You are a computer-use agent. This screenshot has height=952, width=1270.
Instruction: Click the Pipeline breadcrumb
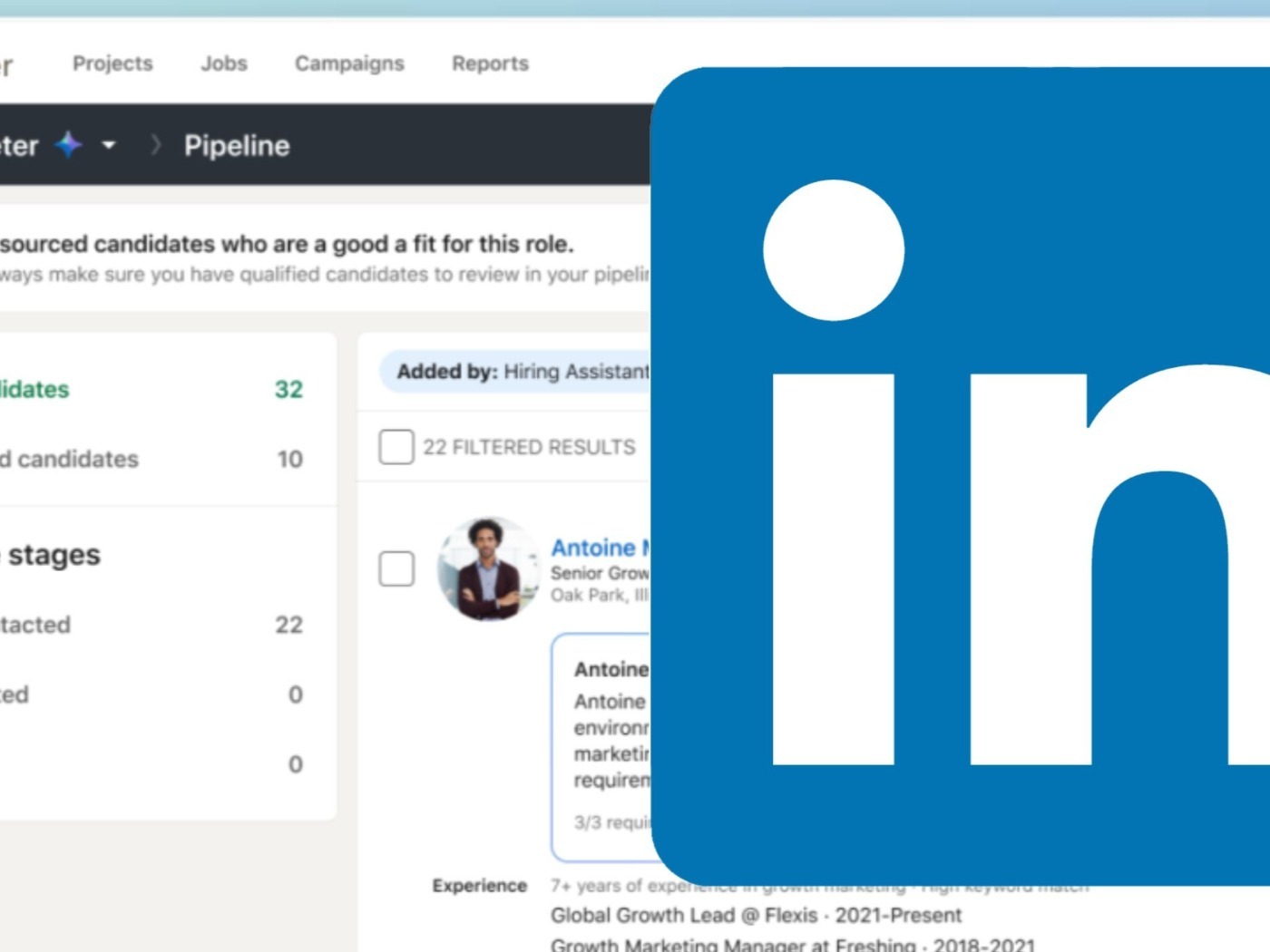237,145
